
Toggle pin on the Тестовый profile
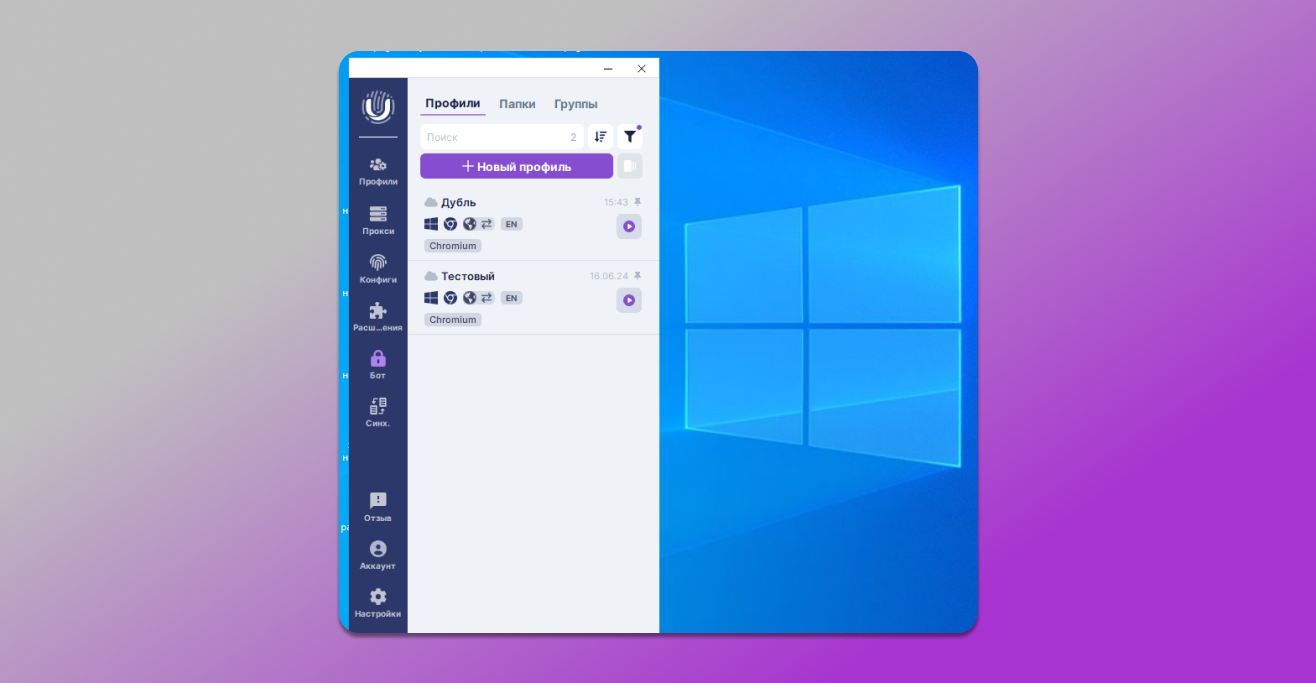pos(638,276)
